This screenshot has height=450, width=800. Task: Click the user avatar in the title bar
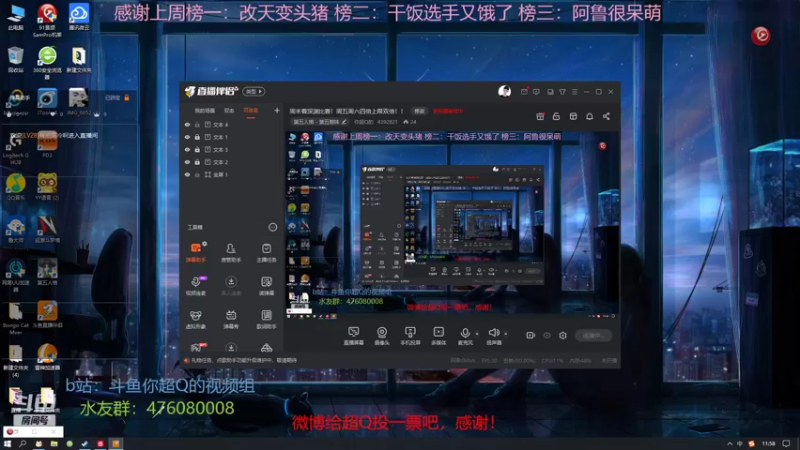[x=504, y=91]
